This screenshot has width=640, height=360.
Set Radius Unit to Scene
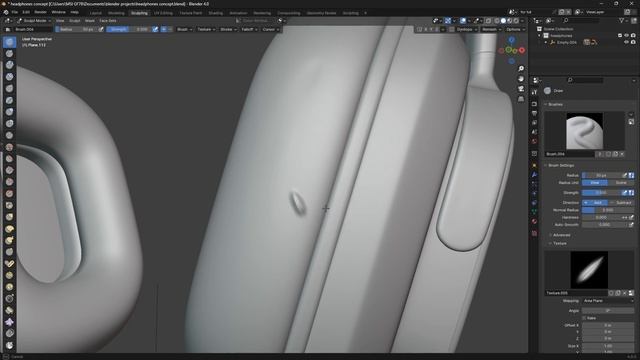[x=621, y=183]
